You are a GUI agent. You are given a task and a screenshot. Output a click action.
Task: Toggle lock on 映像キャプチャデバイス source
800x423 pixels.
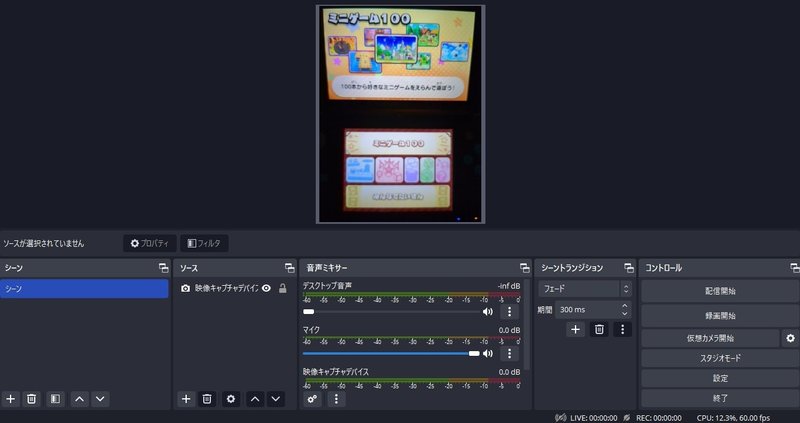tap(282, 288)
